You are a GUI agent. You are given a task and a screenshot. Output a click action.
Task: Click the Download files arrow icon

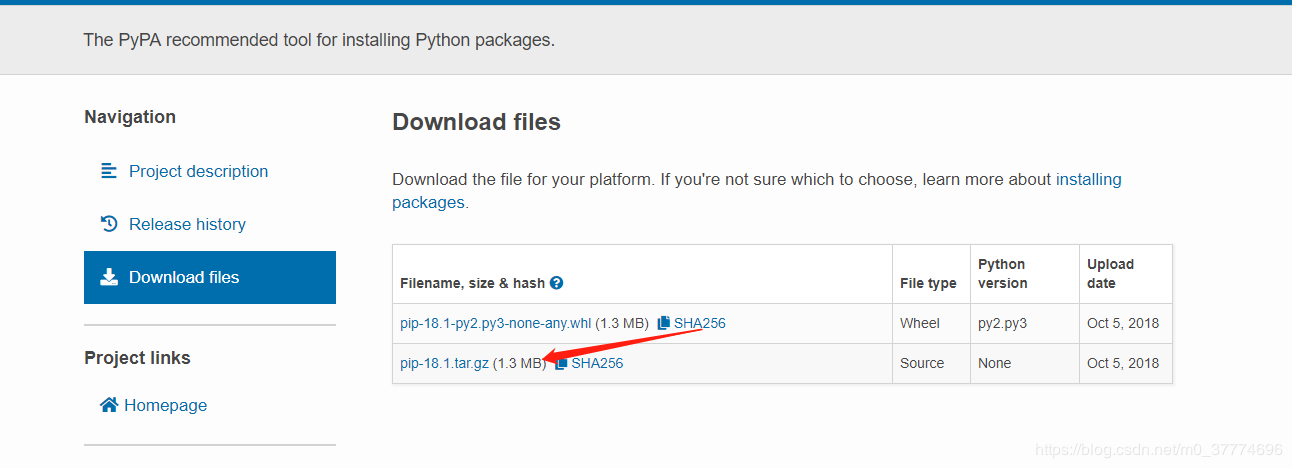[109, 277]
